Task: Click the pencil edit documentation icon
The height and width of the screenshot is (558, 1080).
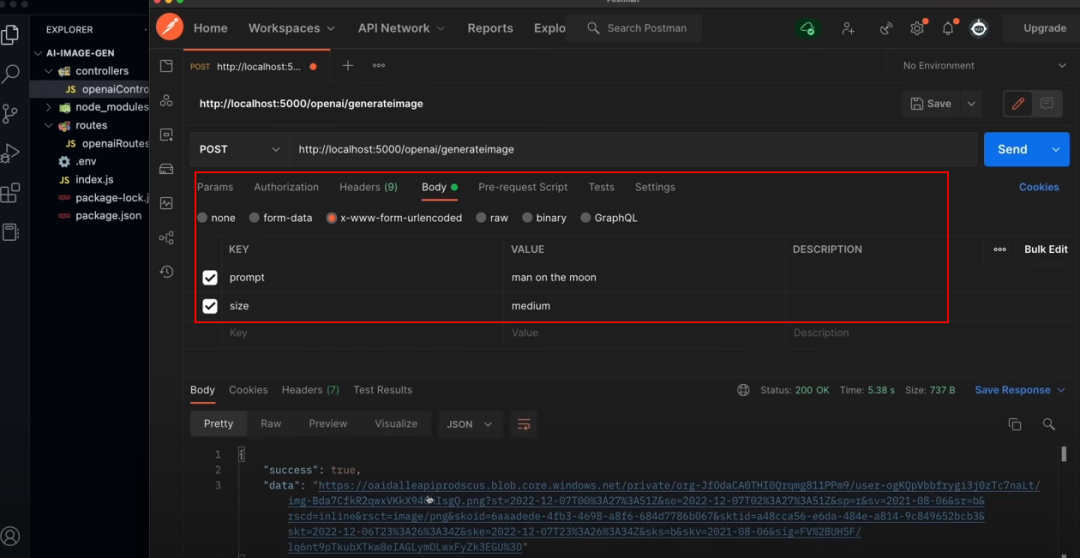Action: 1018,104
